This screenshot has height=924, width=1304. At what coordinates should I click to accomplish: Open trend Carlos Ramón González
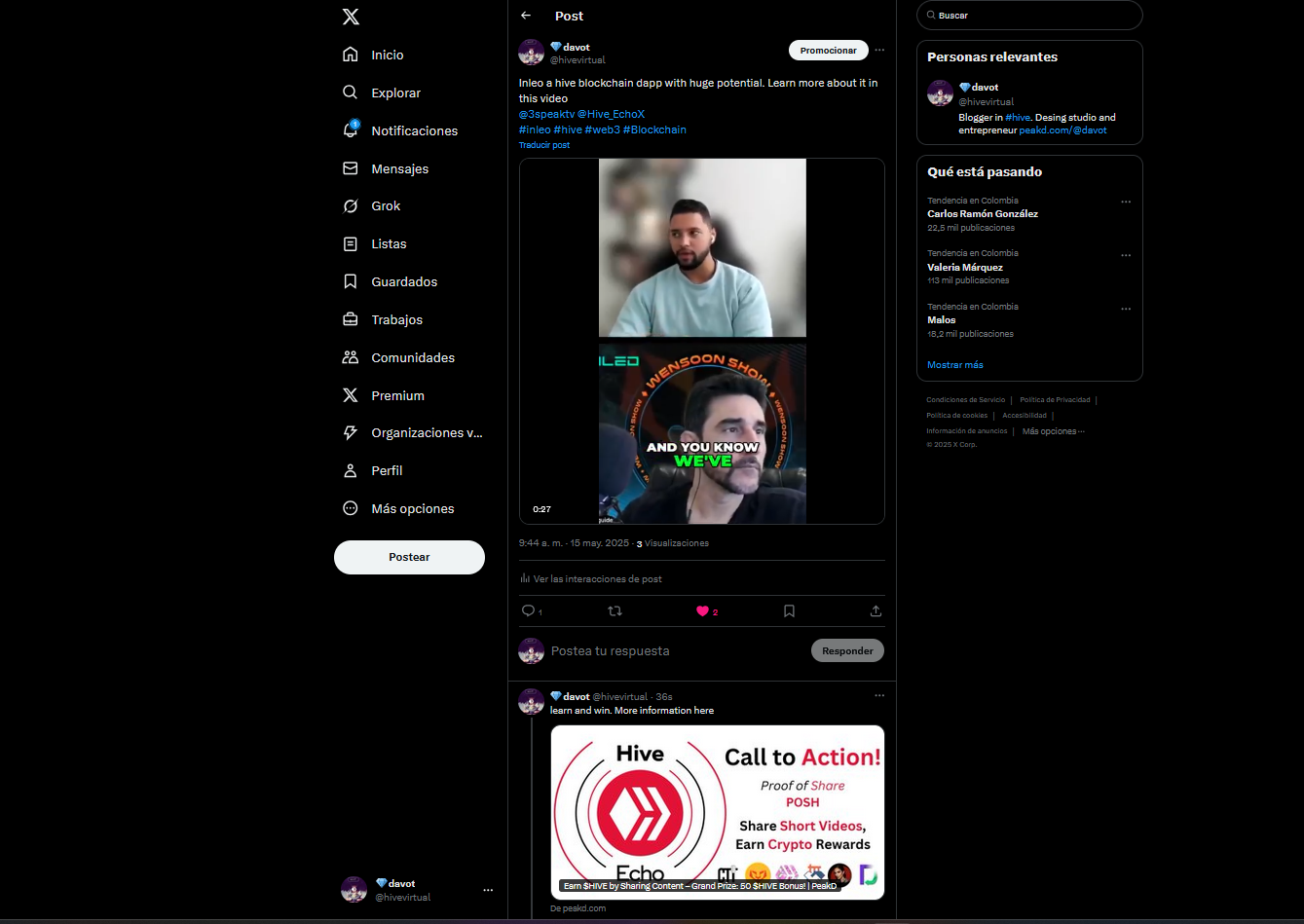tap(983, 214)
